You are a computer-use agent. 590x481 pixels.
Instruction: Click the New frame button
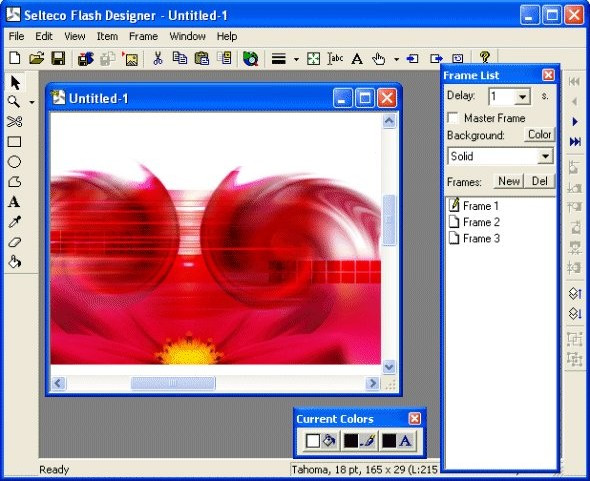(x=509, y=181)
